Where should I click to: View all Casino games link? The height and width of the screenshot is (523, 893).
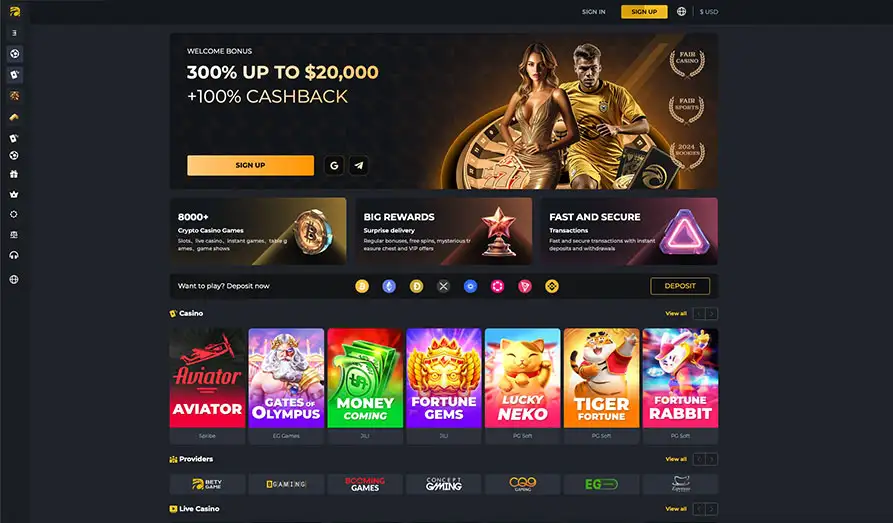tap(676, 313)
